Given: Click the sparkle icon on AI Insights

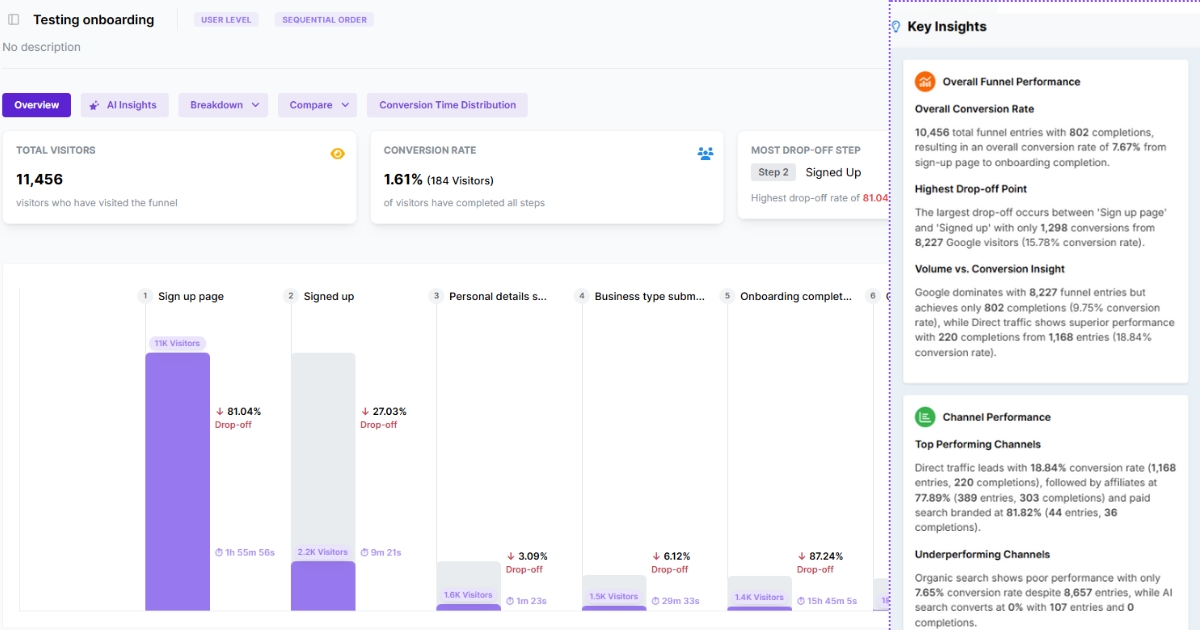Looking at the screenshot, I should pos(95,105).
